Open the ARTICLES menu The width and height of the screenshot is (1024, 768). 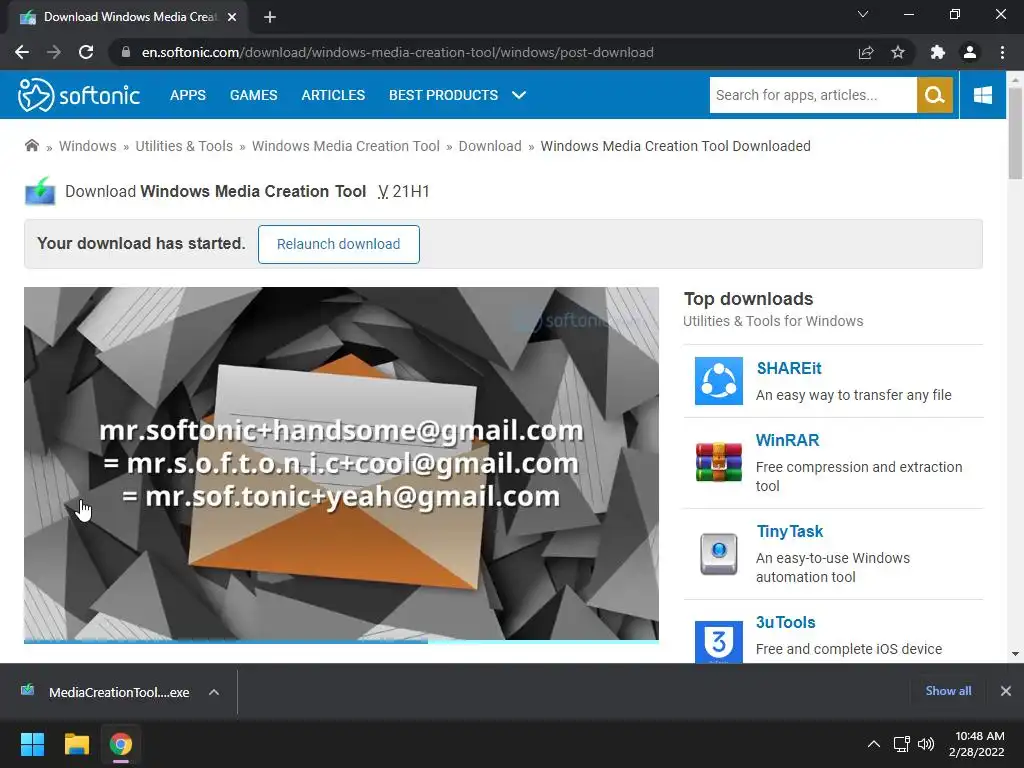pyautogui.click(x=333, y=95)
